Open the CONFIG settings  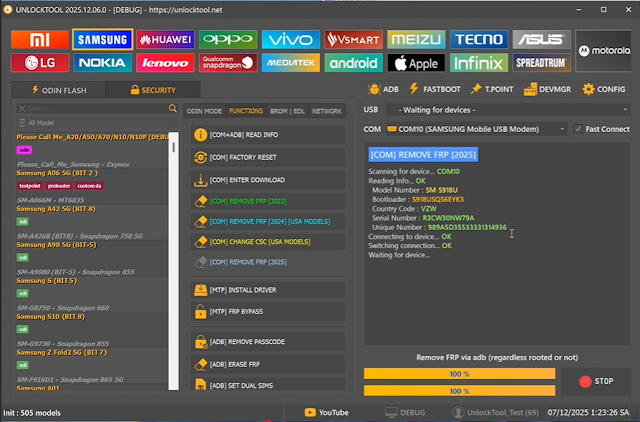tap(603, 89)
